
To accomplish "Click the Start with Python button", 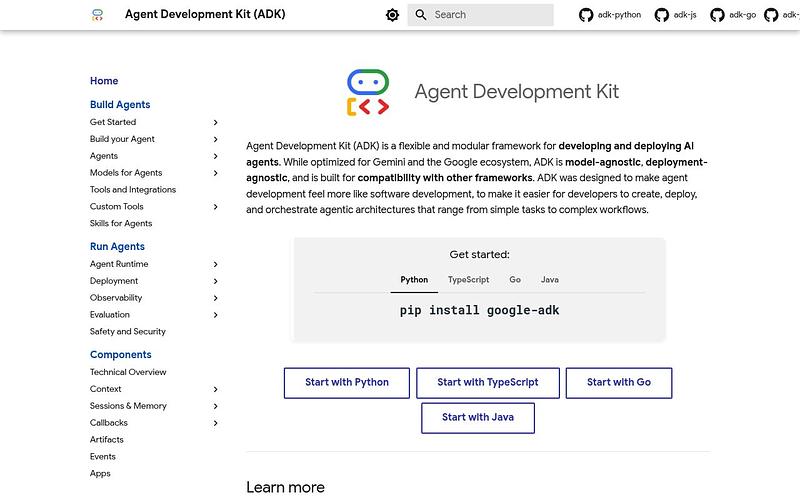I will point(347,383).
